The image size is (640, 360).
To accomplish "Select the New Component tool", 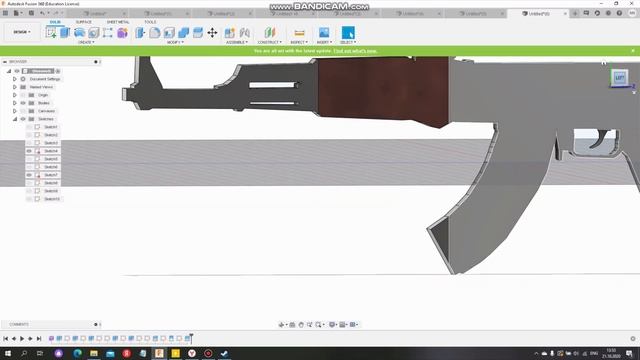I will click(230, 33).
